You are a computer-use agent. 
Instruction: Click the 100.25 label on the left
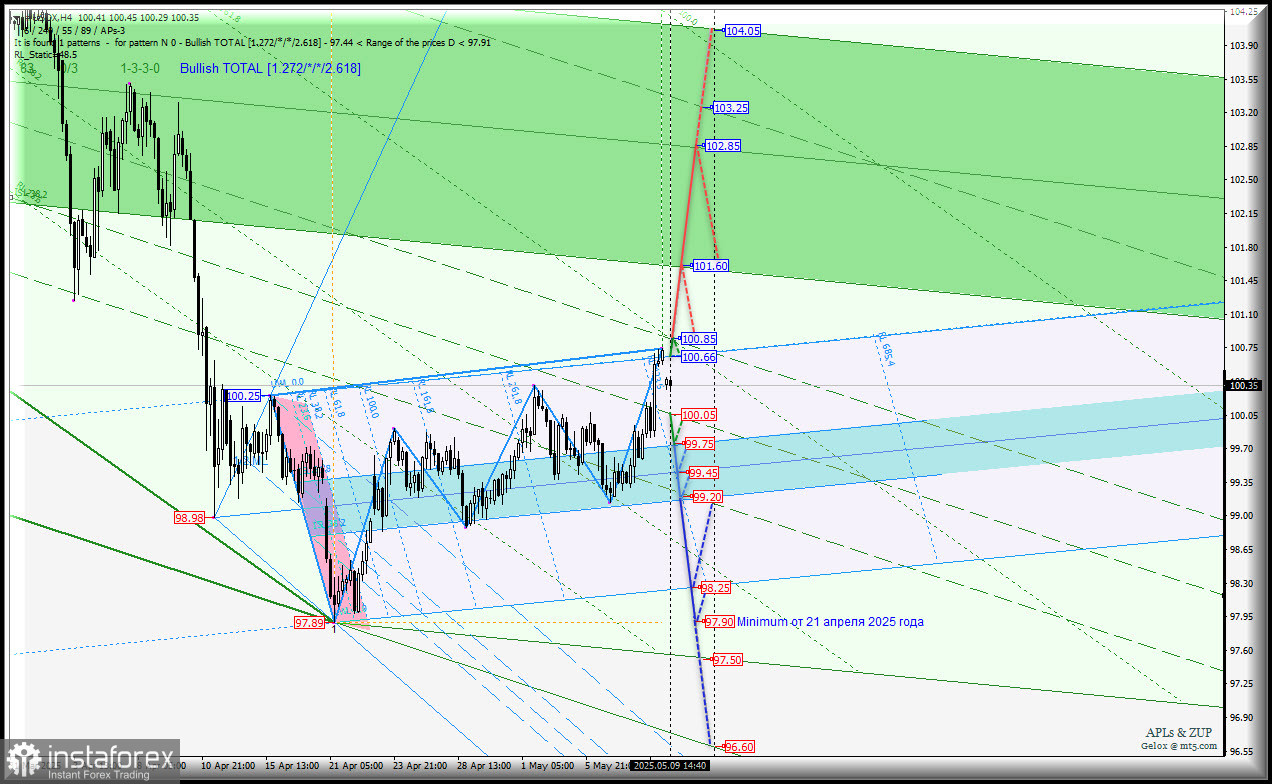243,396
